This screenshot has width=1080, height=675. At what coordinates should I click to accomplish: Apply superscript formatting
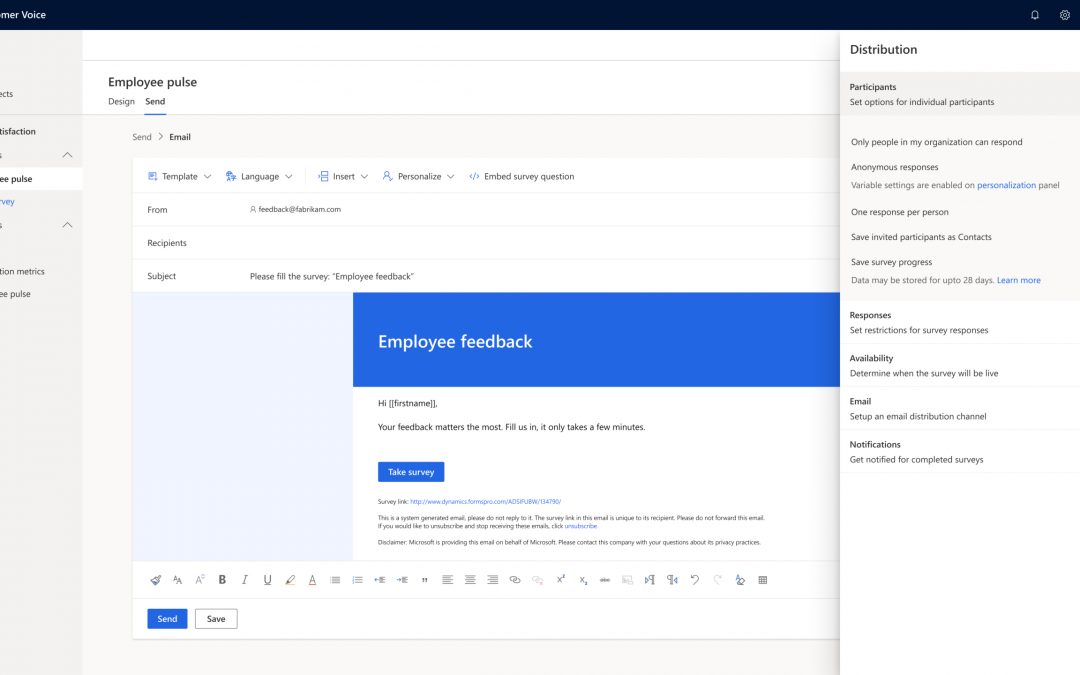coord(561,579)
